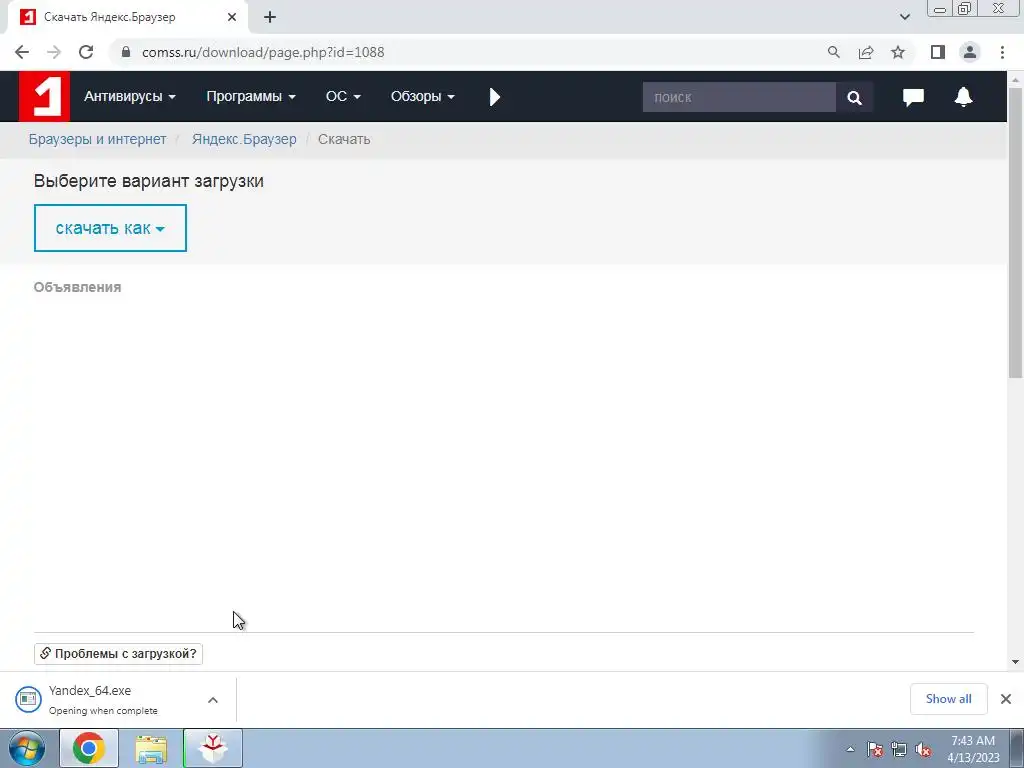Click the network tray icon
The image size is (1024, 768).
[x=899, y=749]
